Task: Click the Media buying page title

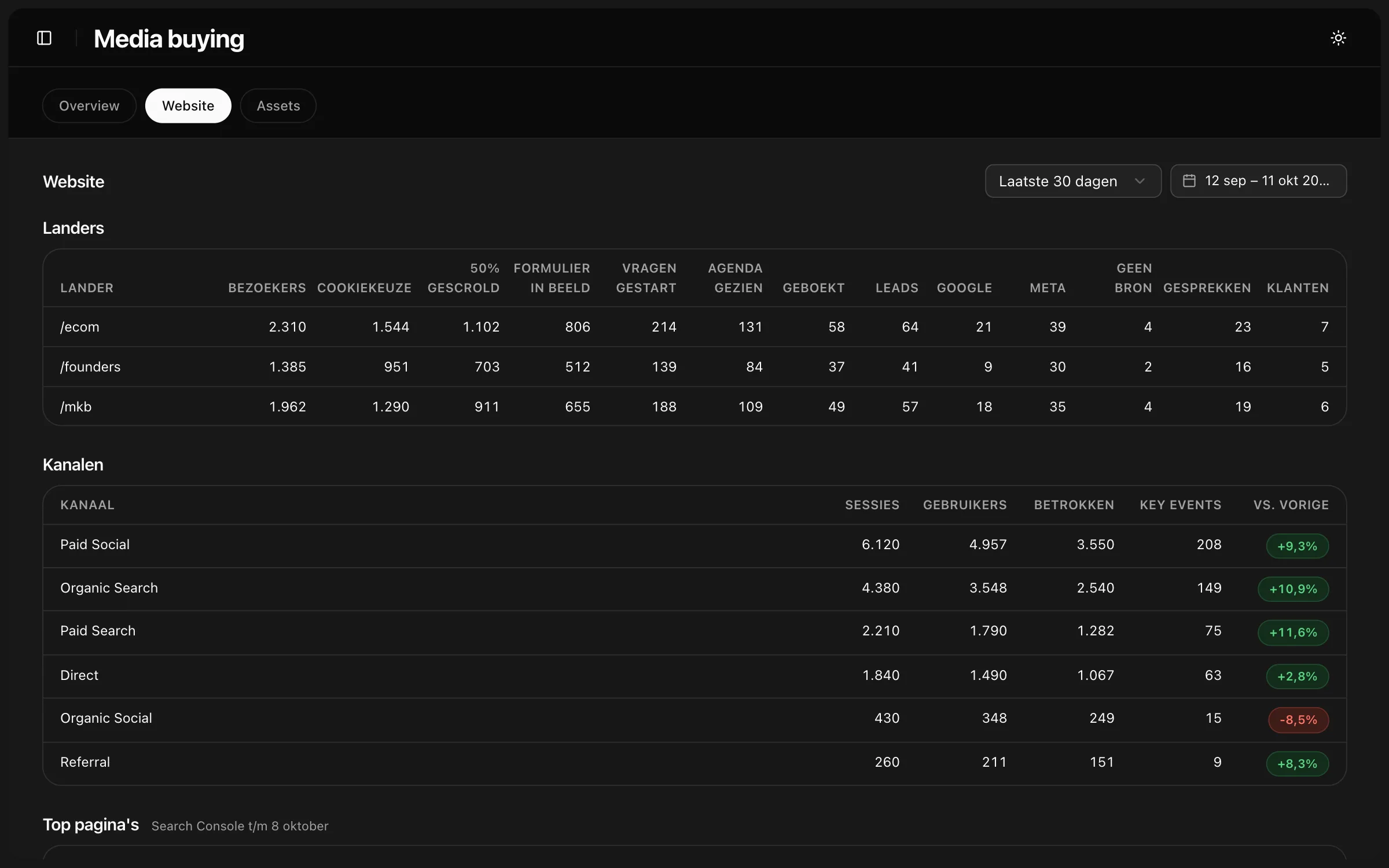Action: pyautogui.click(x=169, y=39)
